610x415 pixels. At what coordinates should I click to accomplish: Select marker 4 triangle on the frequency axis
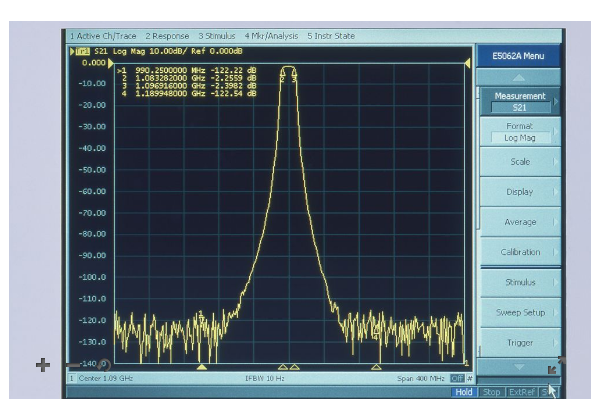point(377,367)
